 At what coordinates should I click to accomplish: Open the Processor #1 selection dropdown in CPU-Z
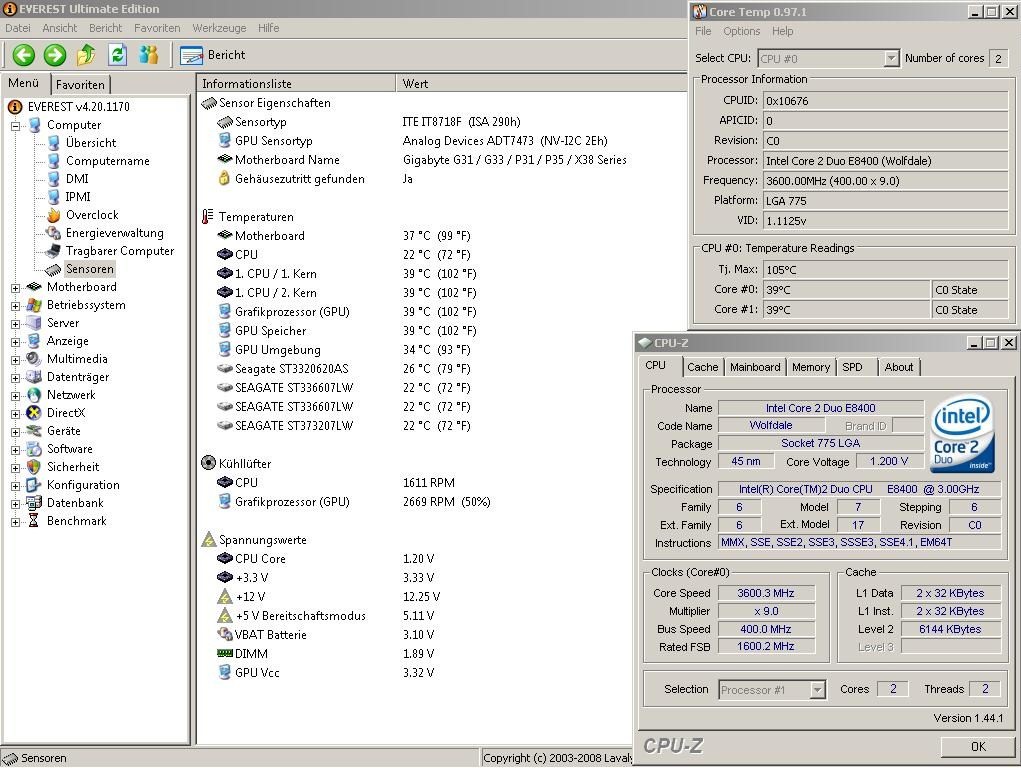(817, 690)
